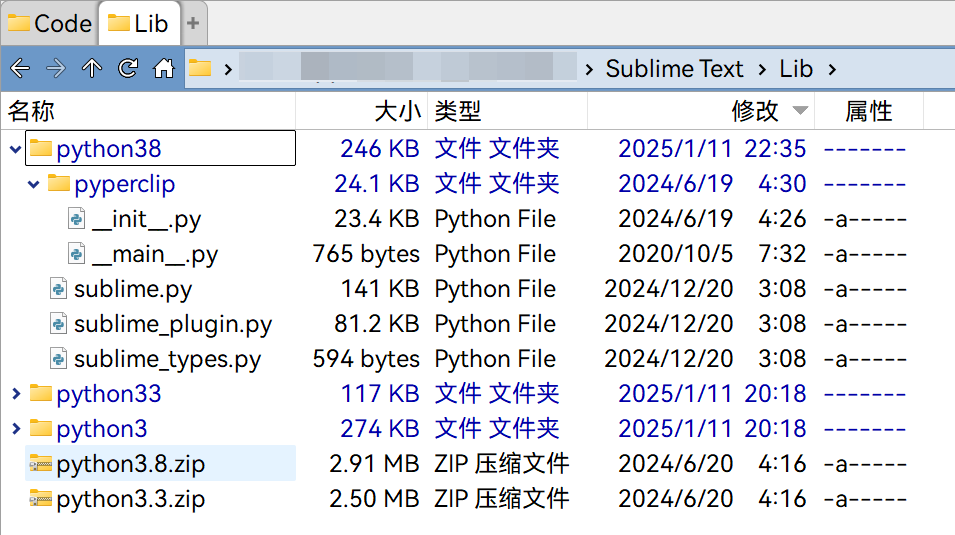Select the python3 folder name
955x535 pixels.
tap(102, 429)
